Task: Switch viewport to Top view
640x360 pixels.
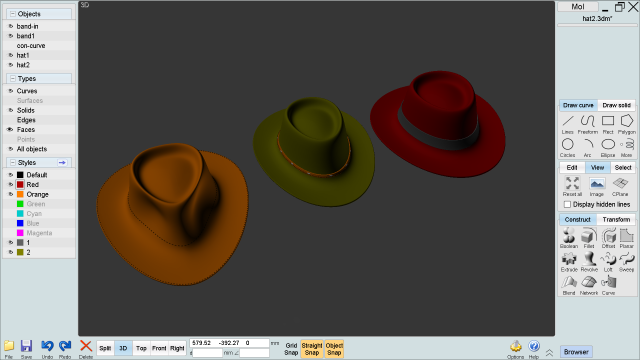Action: (x=141, y=348)
